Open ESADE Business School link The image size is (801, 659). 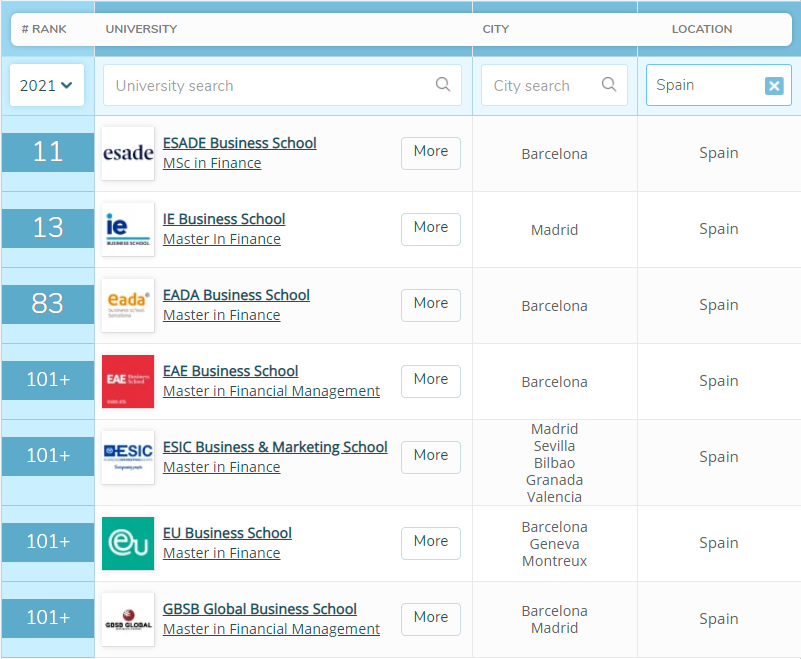point(240,143)
